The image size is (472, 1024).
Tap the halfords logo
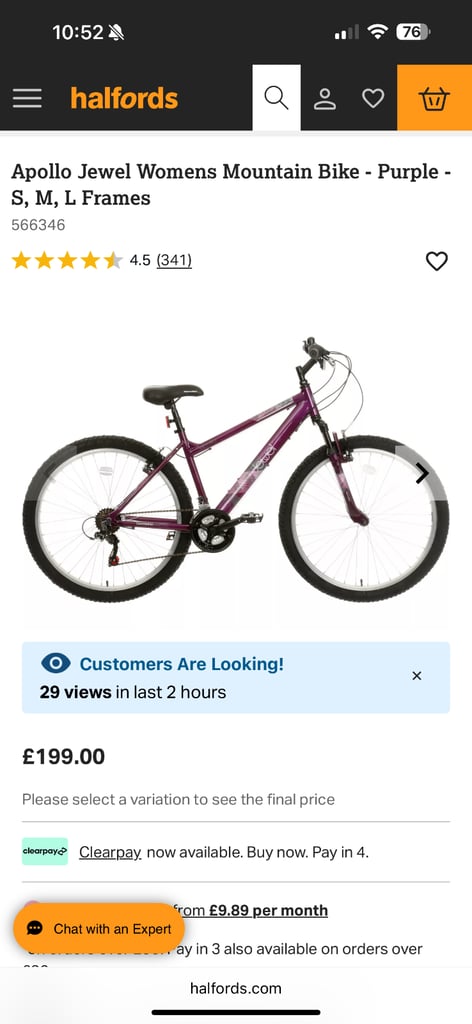coord(124,99)
